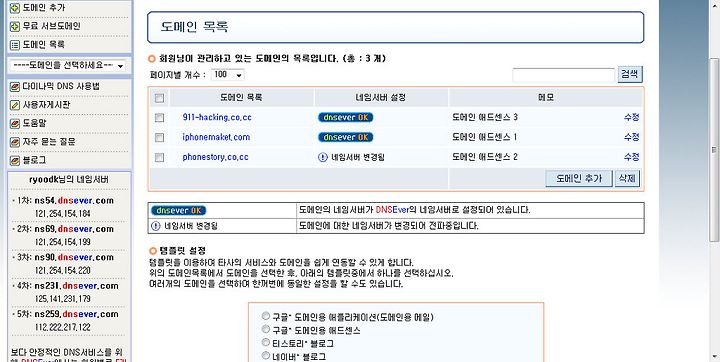The width and height of the screenshot is (720, 362).
Task: Select 구글 도메인용 애플리케이션 radio option
Action: coord(266,316)
